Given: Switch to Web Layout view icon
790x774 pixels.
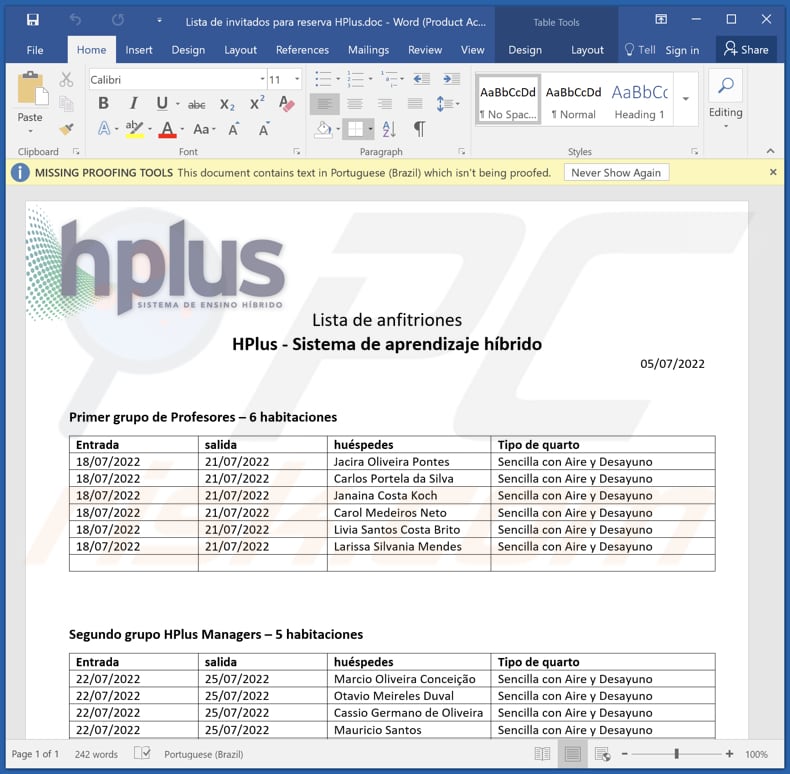Looking at the screenshot, I should [603, 754].
